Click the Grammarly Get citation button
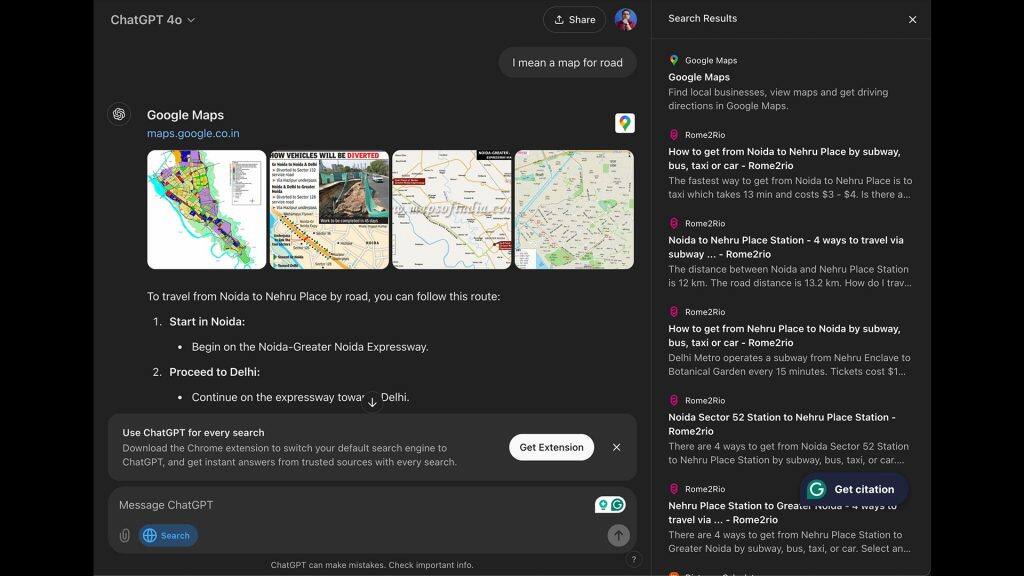 [854, 489]
